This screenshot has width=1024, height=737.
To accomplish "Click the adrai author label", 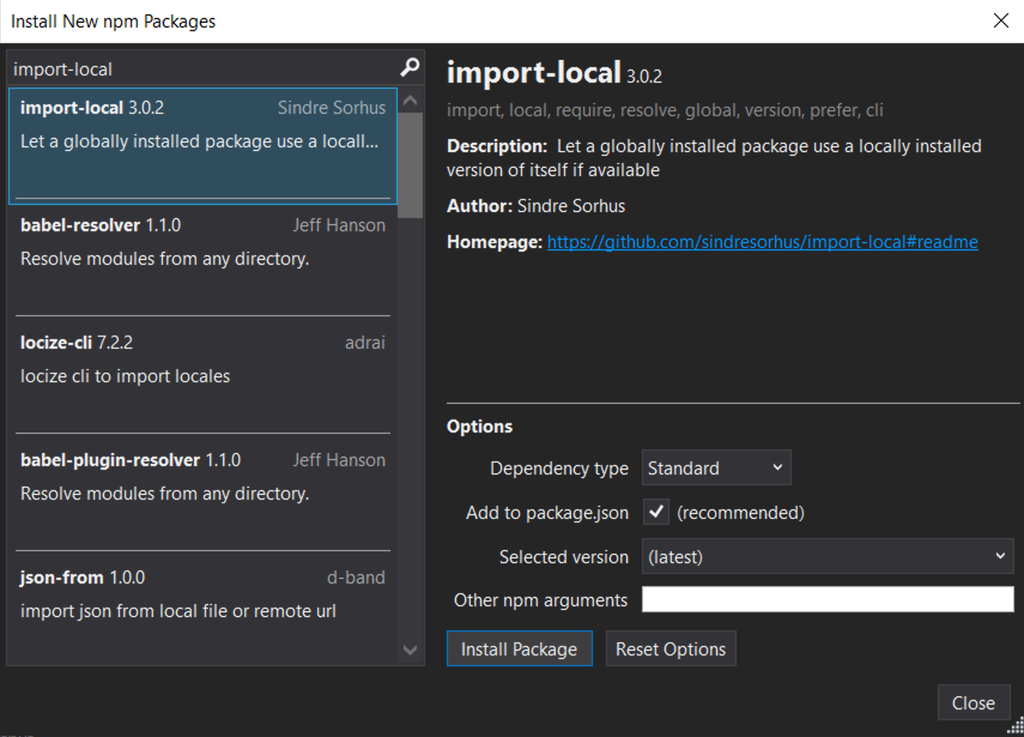I will point(365,343).
